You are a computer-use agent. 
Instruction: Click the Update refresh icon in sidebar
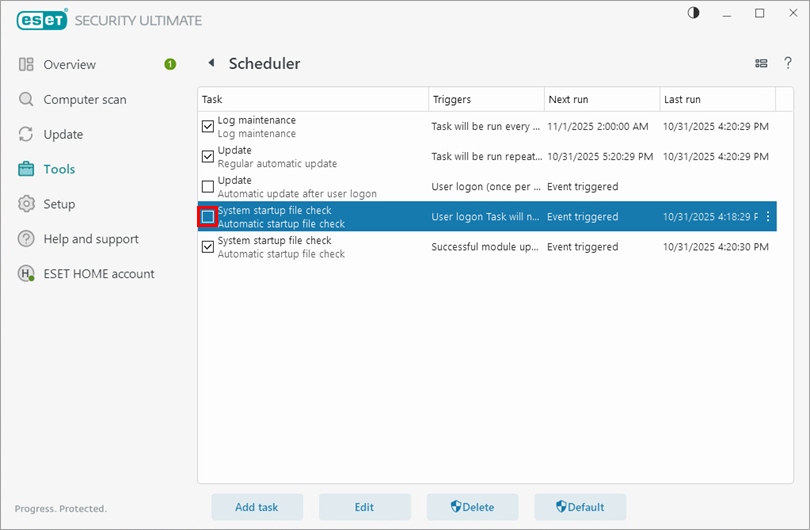(x=26, y=135)
